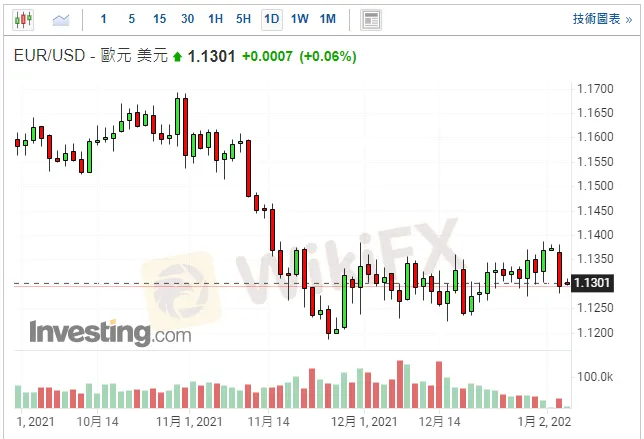
Task: Set the chart to 1M monthly
Action: click(327, 19)
